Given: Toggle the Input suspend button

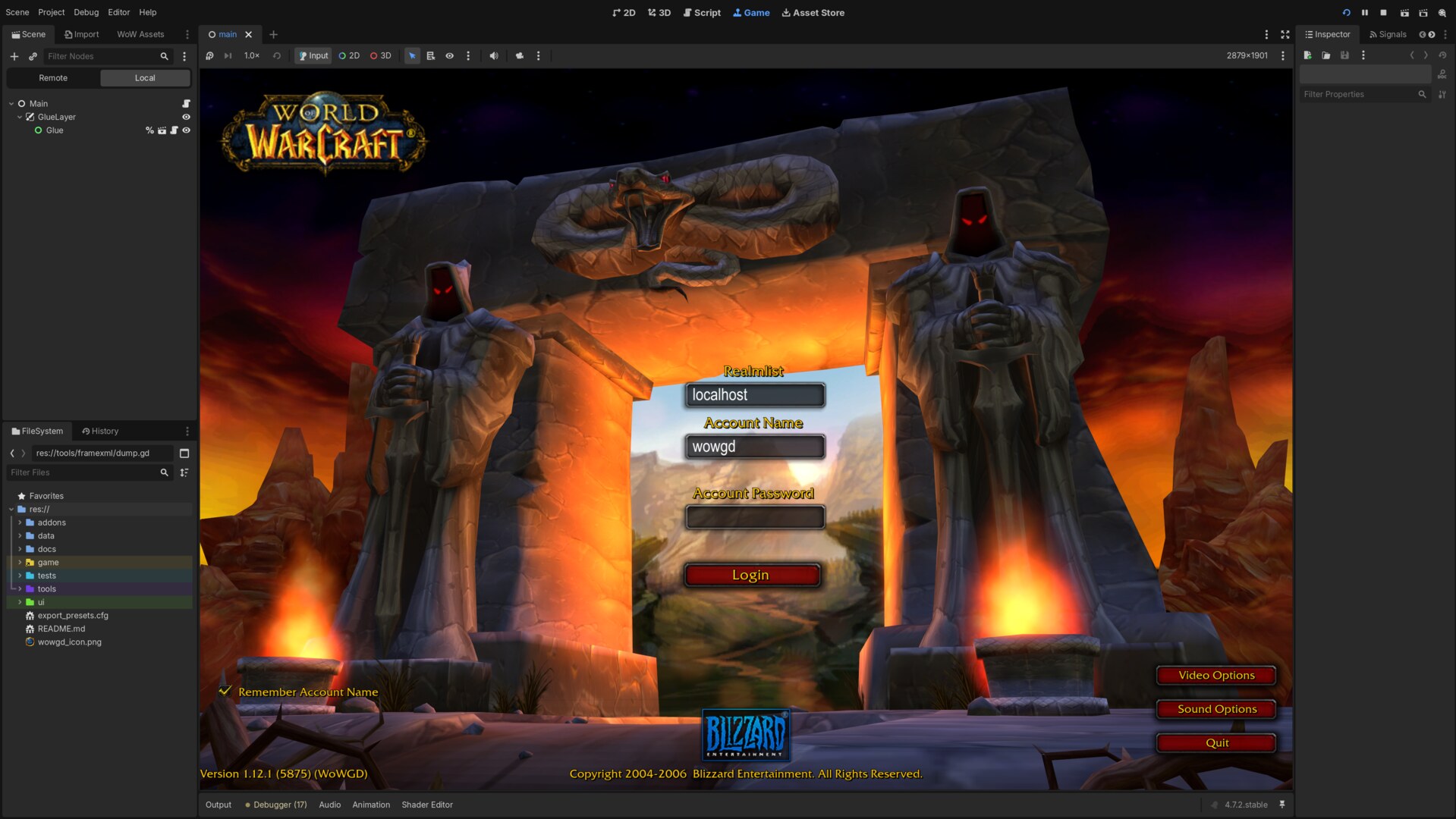Looking at the screenshot, I should pyautogui.click(x=313, y=55).
